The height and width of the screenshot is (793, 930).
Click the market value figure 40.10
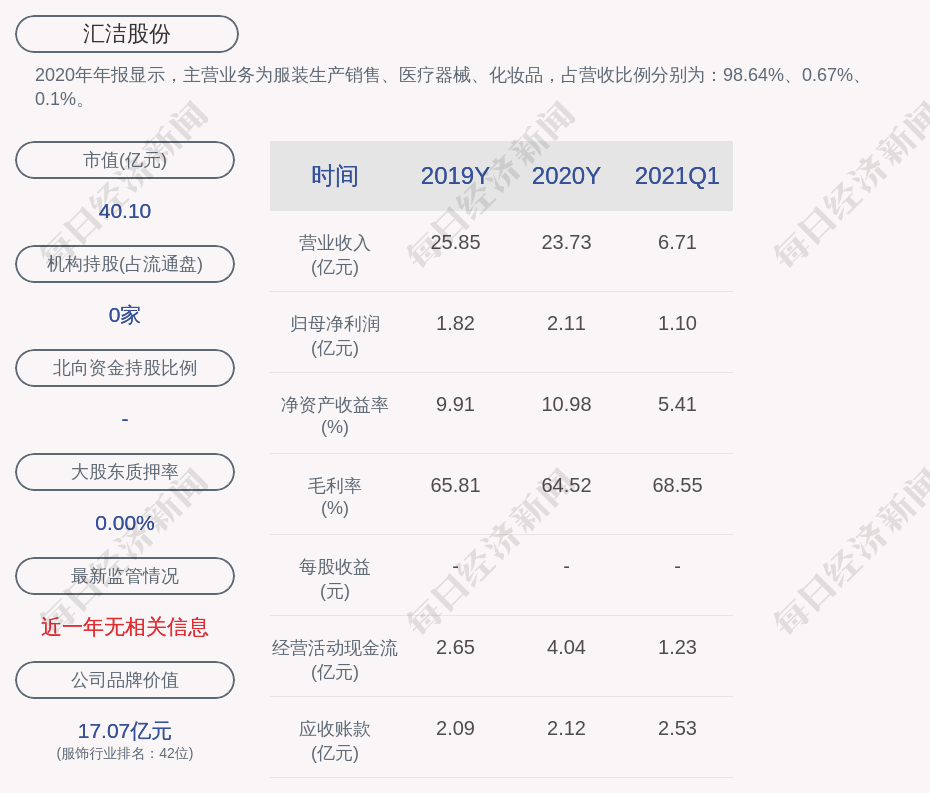click(x=125, y=211)
